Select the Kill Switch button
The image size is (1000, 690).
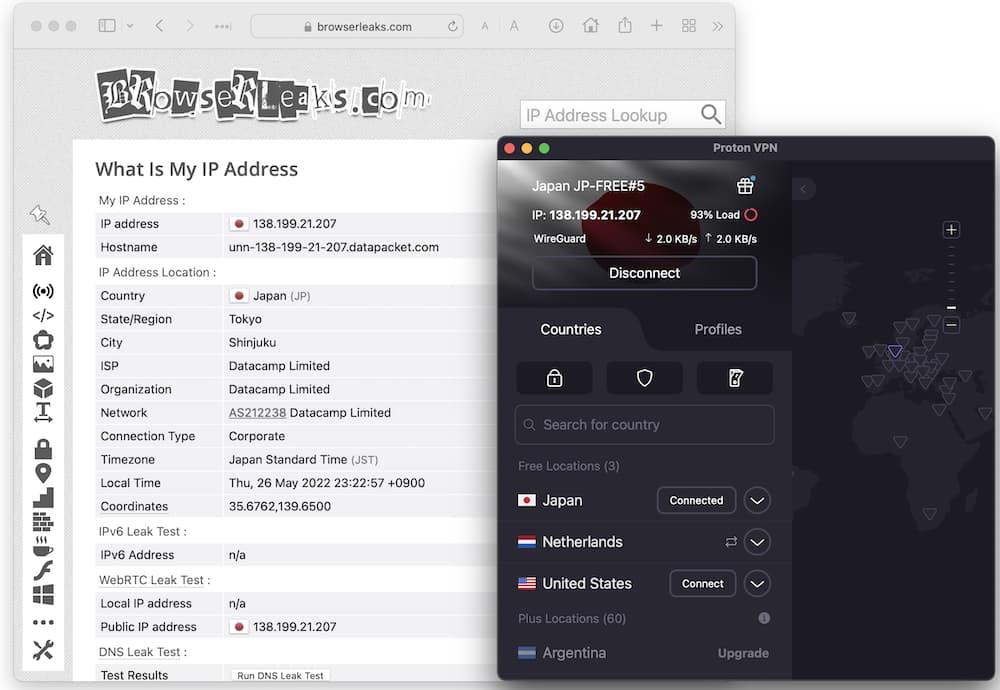point(735,378)
